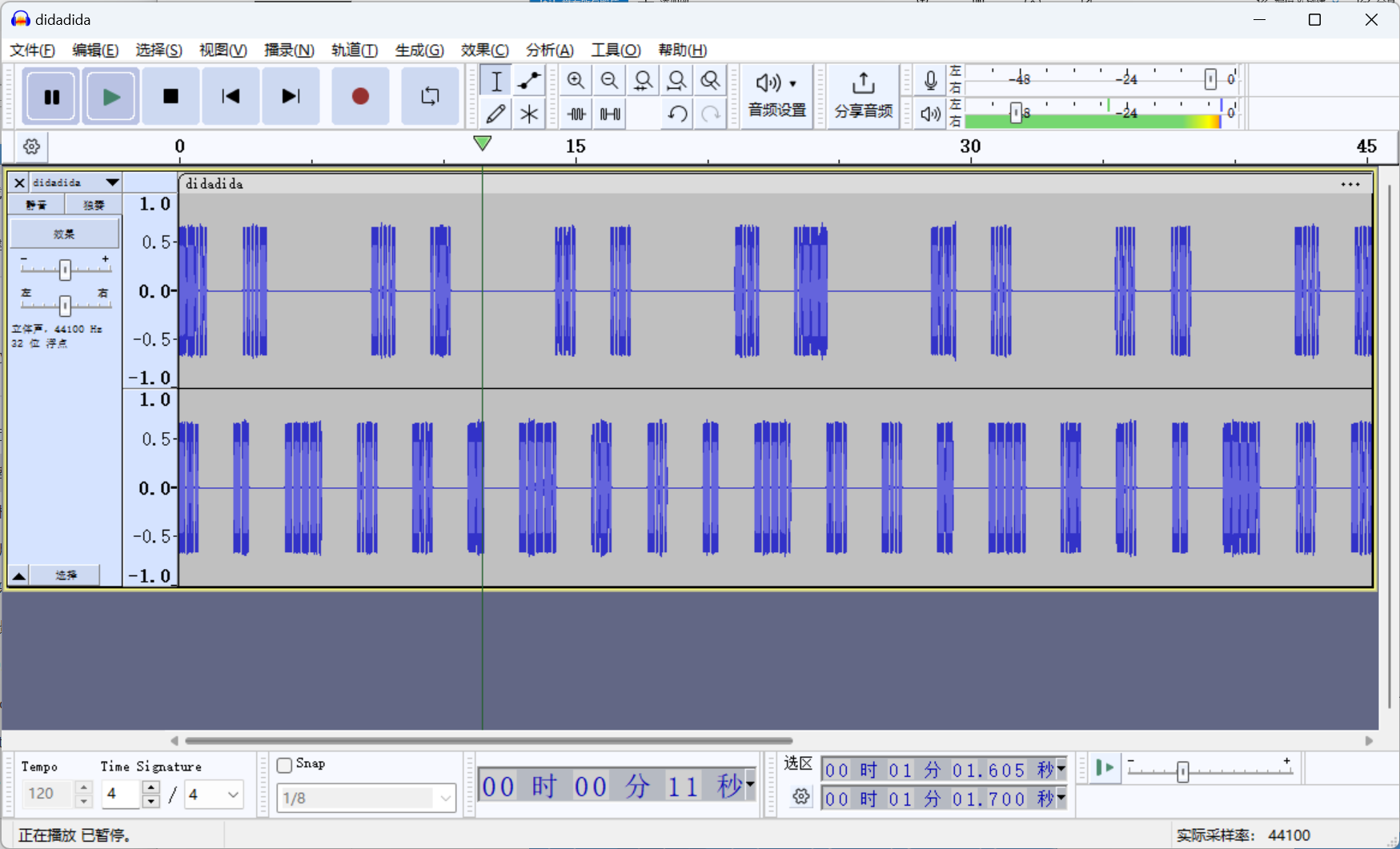Click the 分享音频 share audio button

pos(863,97)
